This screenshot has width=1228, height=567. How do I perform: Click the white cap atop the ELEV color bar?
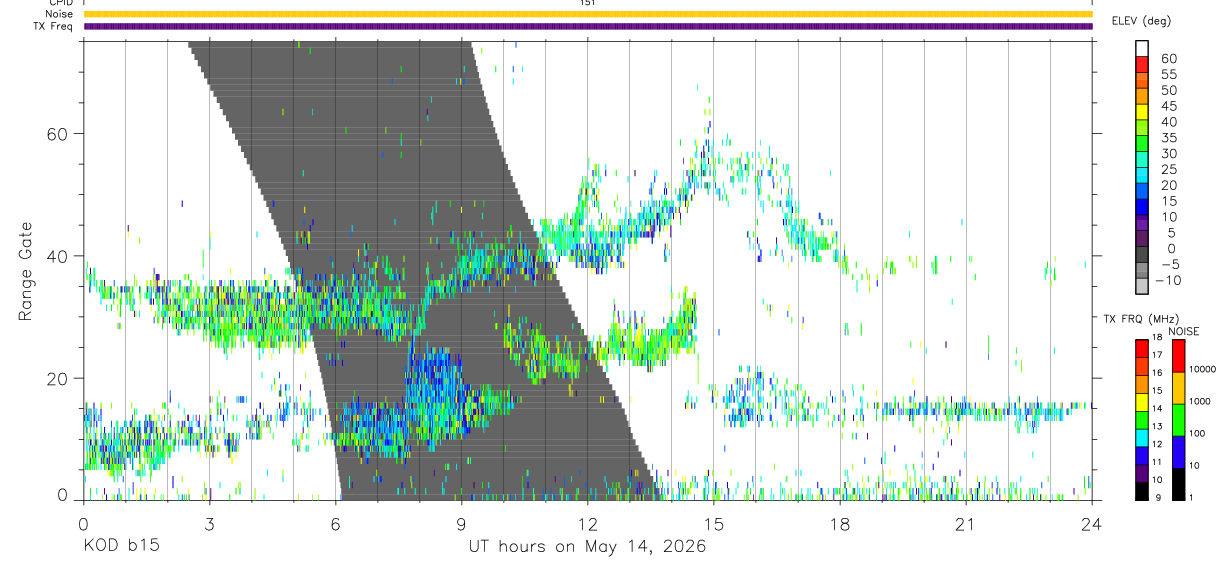point(1142,50)
